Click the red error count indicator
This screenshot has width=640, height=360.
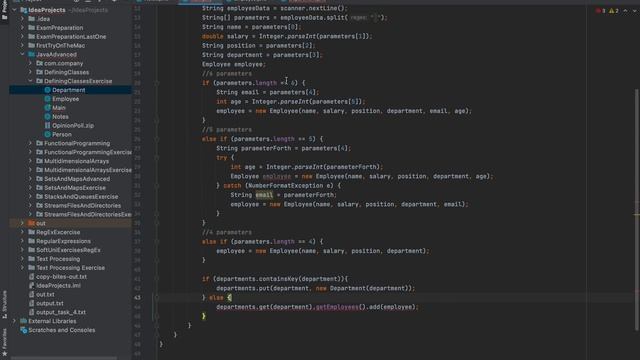(601, 11)
